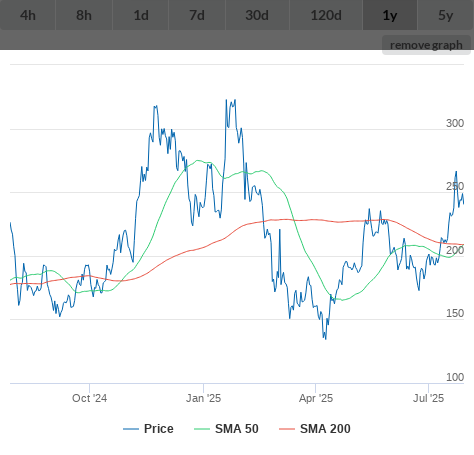Select the 4h time range tab
This screenshot has height=455, width=474.
pos(28,15)
